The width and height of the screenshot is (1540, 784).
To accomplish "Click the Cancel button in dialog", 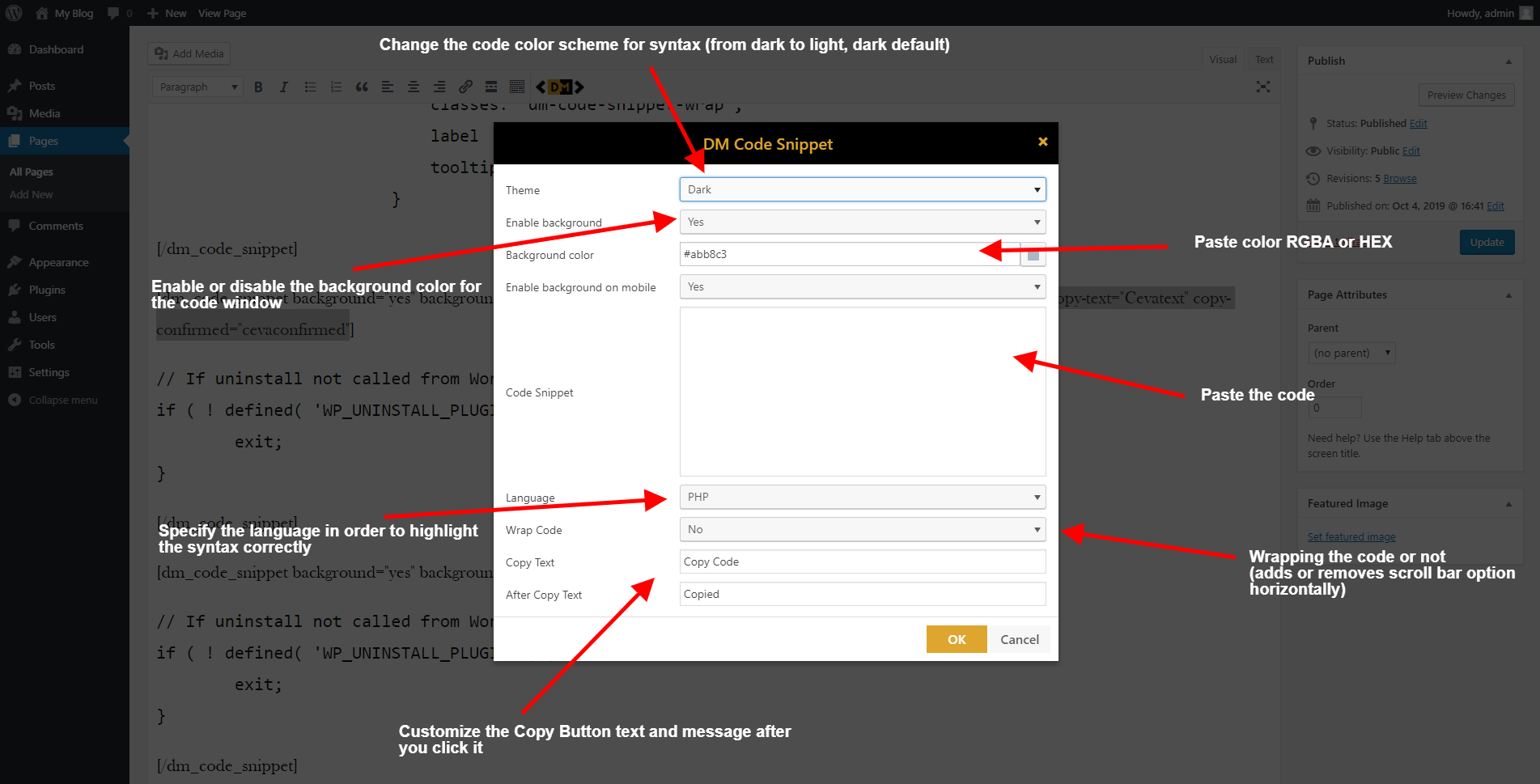I will (1020, 639).
